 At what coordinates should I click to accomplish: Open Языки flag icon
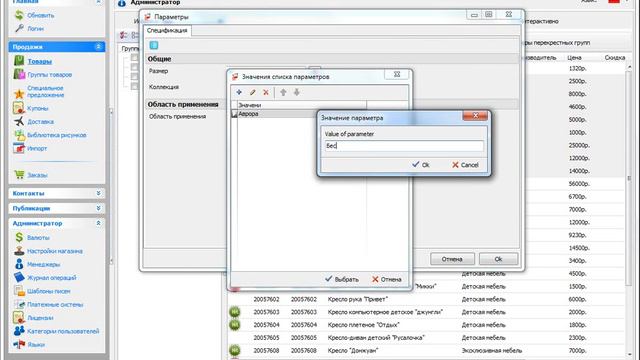click(x=19, y=344)
